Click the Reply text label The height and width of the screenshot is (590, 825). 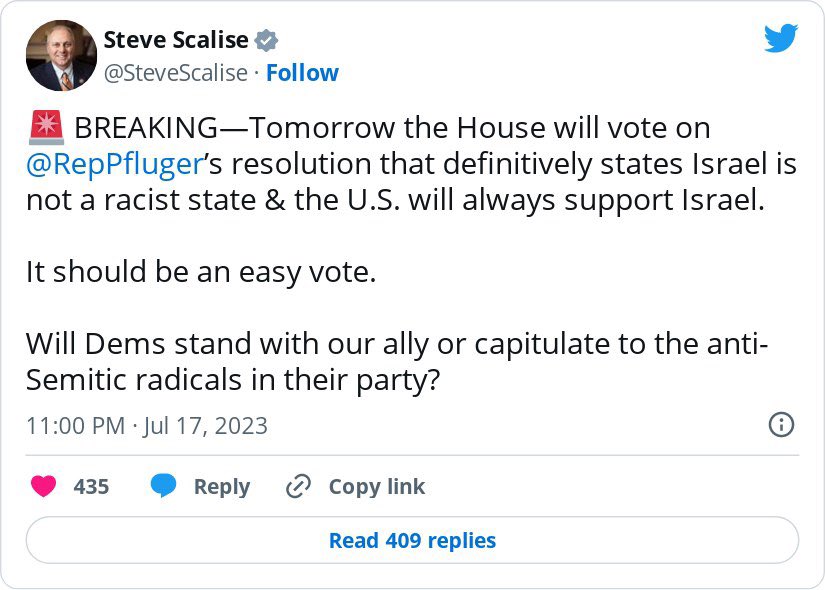click(221, 487)
